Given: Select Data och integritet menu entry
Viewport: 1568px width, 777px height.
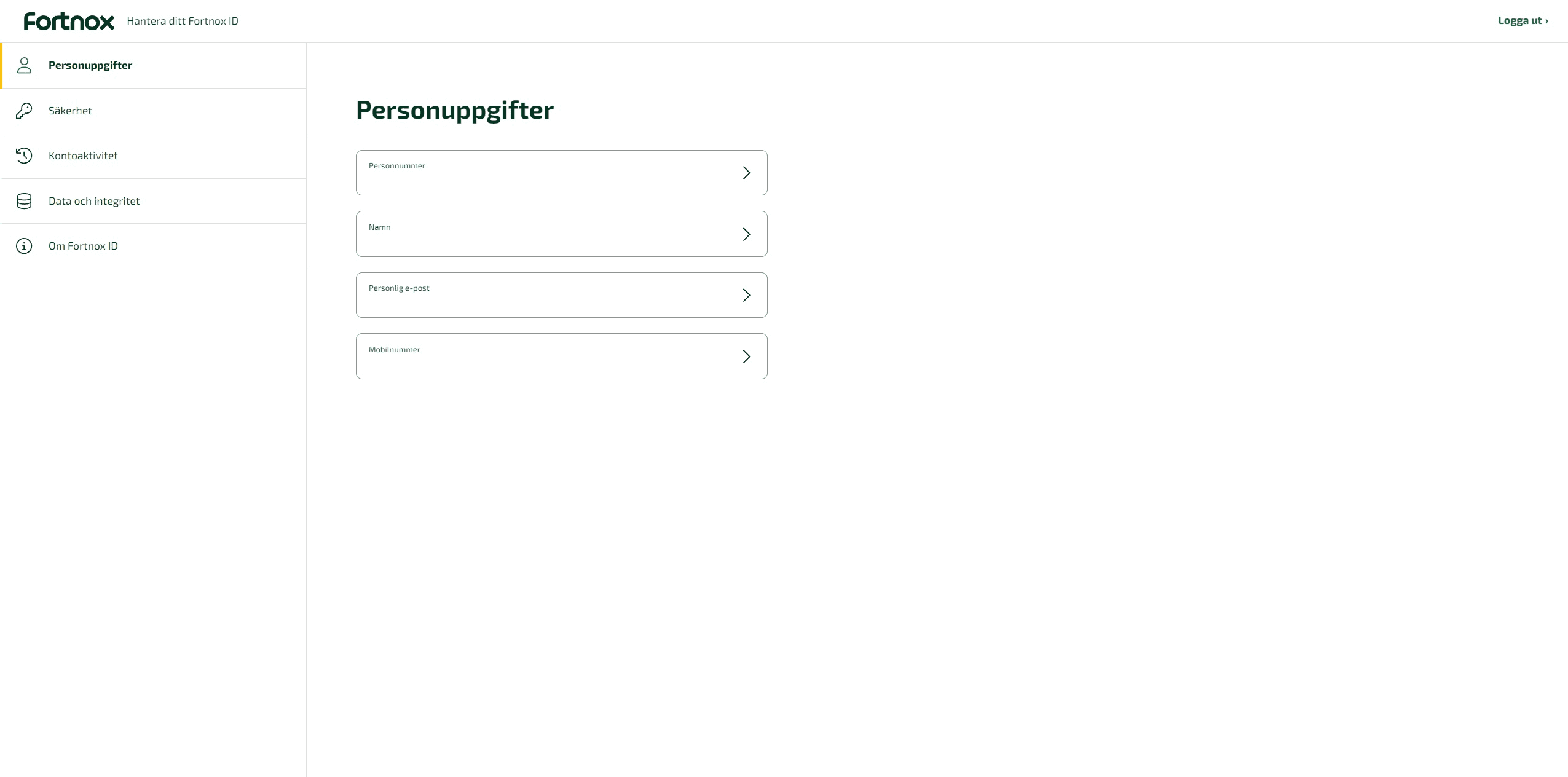Looking at the screenshot, I should pyautogui.click(x=153, y=201).
